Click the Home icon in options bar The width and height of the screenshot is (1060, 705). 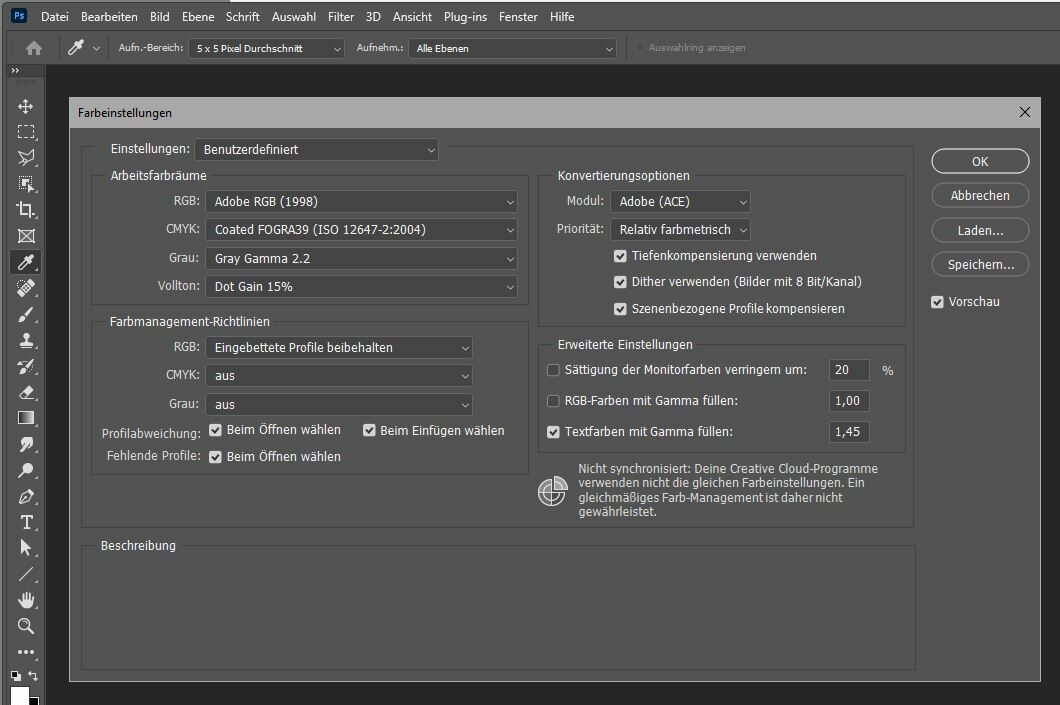(x=34, y=48)
